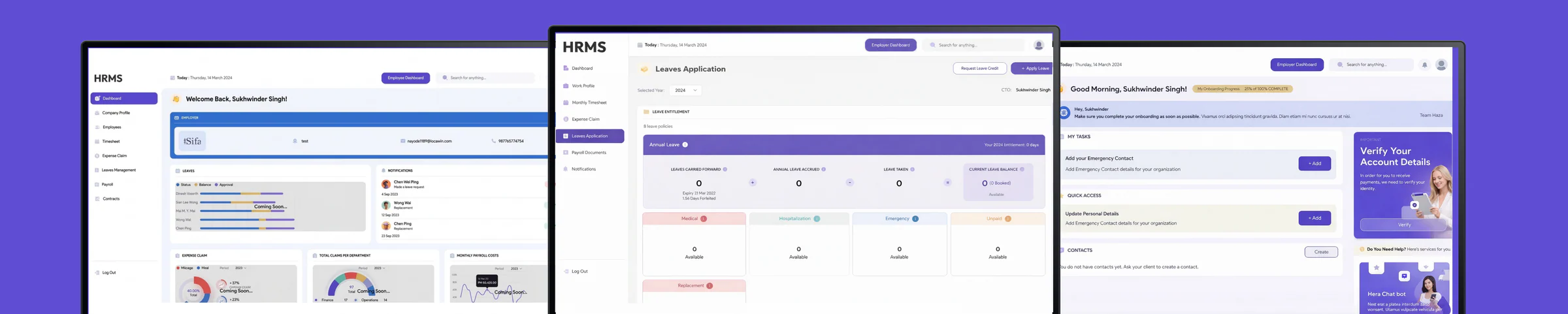Viewport: 1568px width, 314px height.
Task: Click Contracts icon in left window sidebar
Action: pos(97,199)
